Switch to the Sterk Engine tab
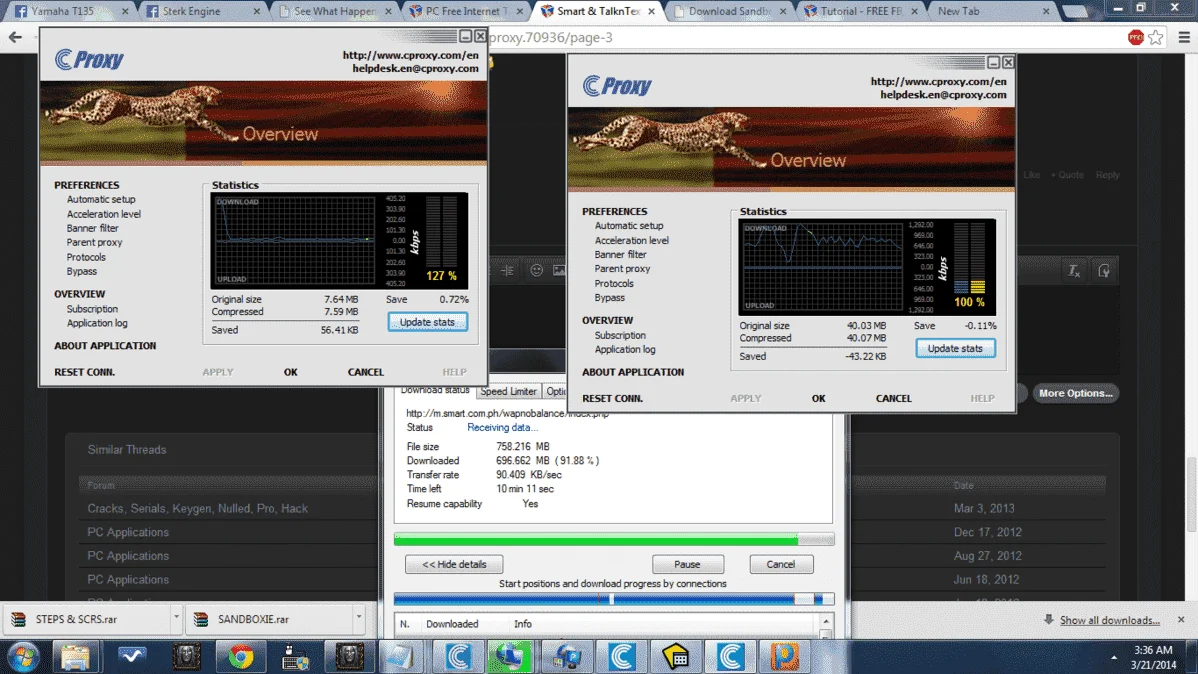The image size is (1198, 674). pos(203,11)
